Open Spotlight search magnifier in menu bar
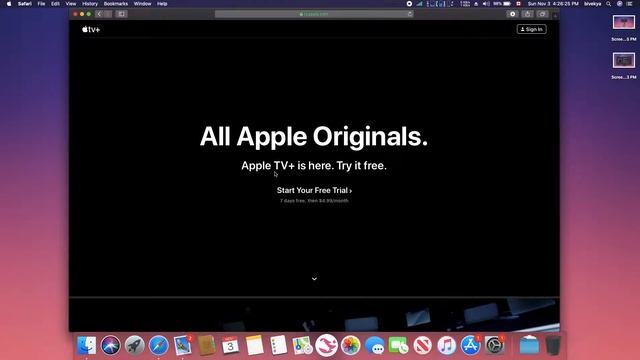The width and height of the screenshot is (640, 360). pos(609,4)
